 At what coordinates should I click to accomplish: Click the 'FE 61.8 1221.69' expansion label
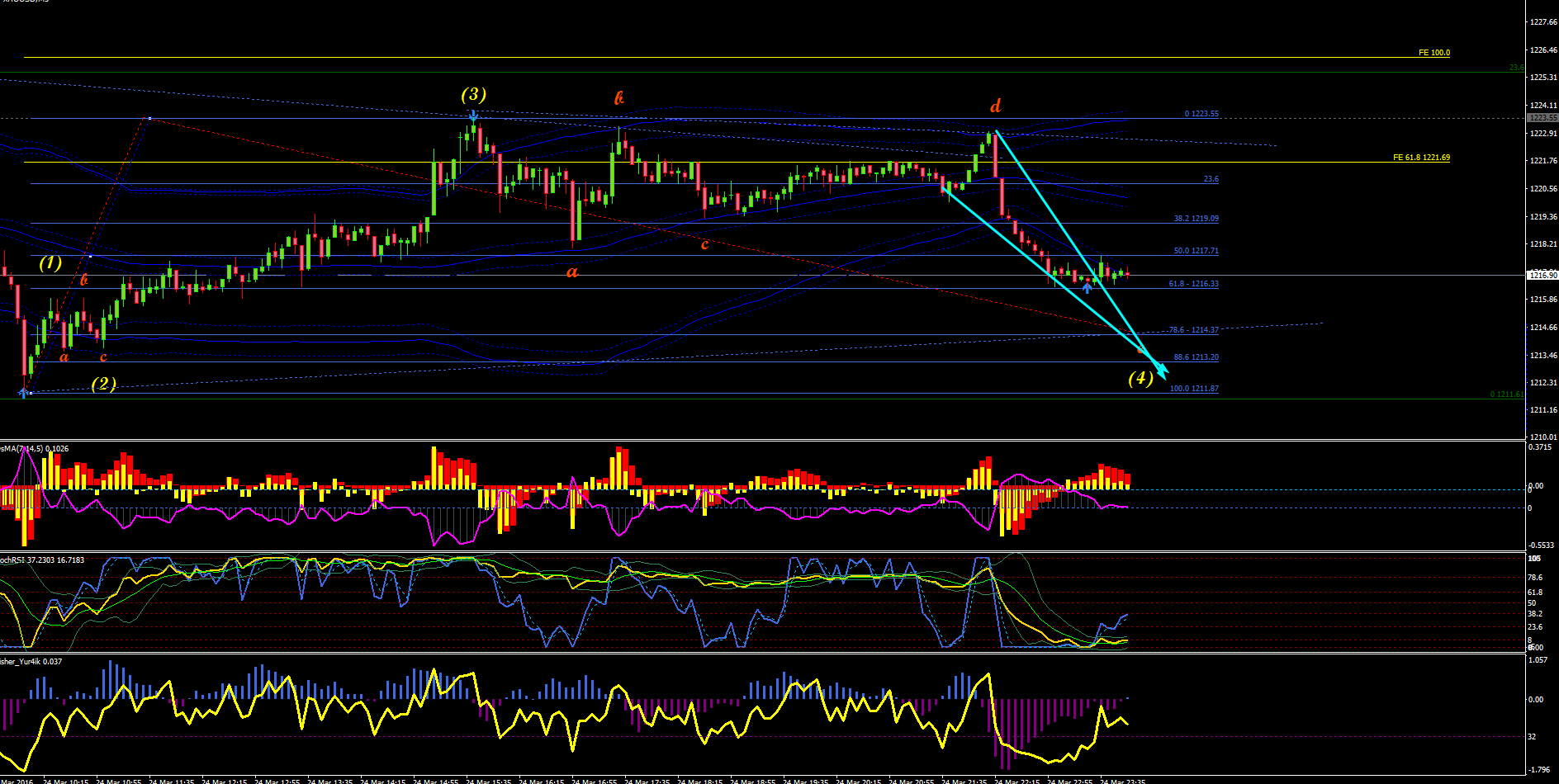[x=1421, y=158]
